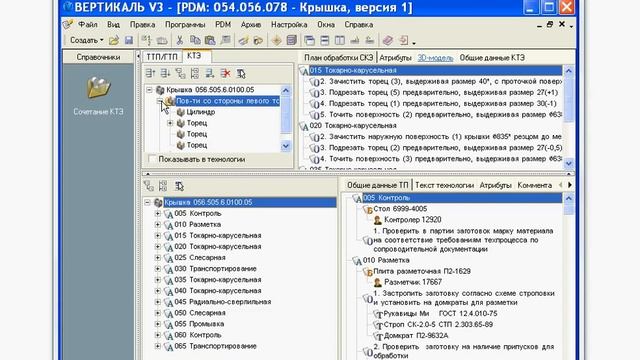Image resolution: width=640 pixels, height=360 pixels.
Task: Click the scroll-up arrow of the КТЭ tree
Action: pyautogui.click(x=286, y=90)
